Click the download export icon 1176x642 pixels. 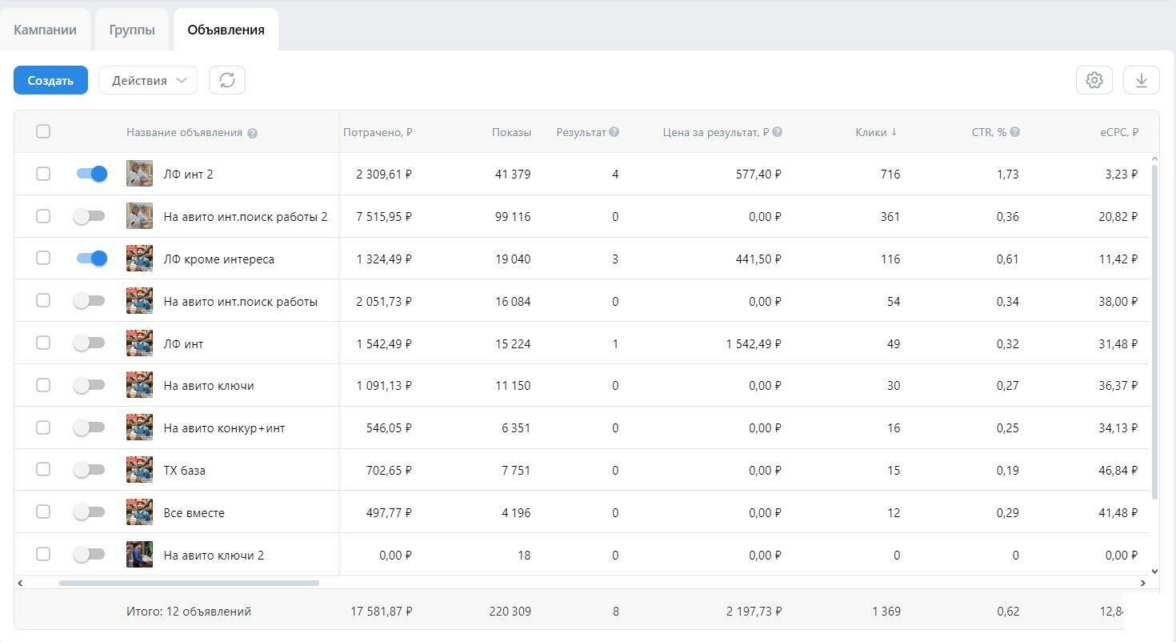[x=1141, y=81]
